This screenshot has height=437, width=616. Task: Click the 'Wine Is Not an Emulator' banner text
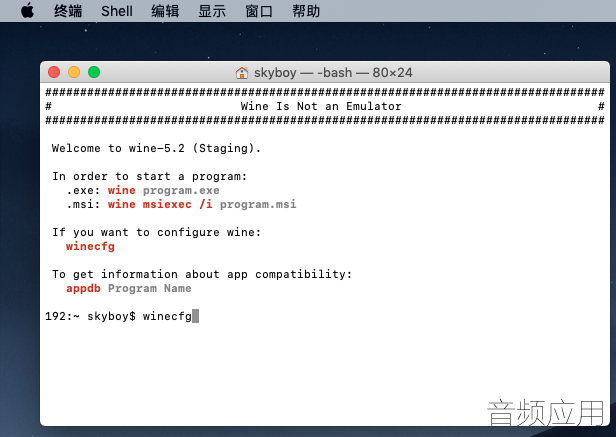[x=321, y=106]
